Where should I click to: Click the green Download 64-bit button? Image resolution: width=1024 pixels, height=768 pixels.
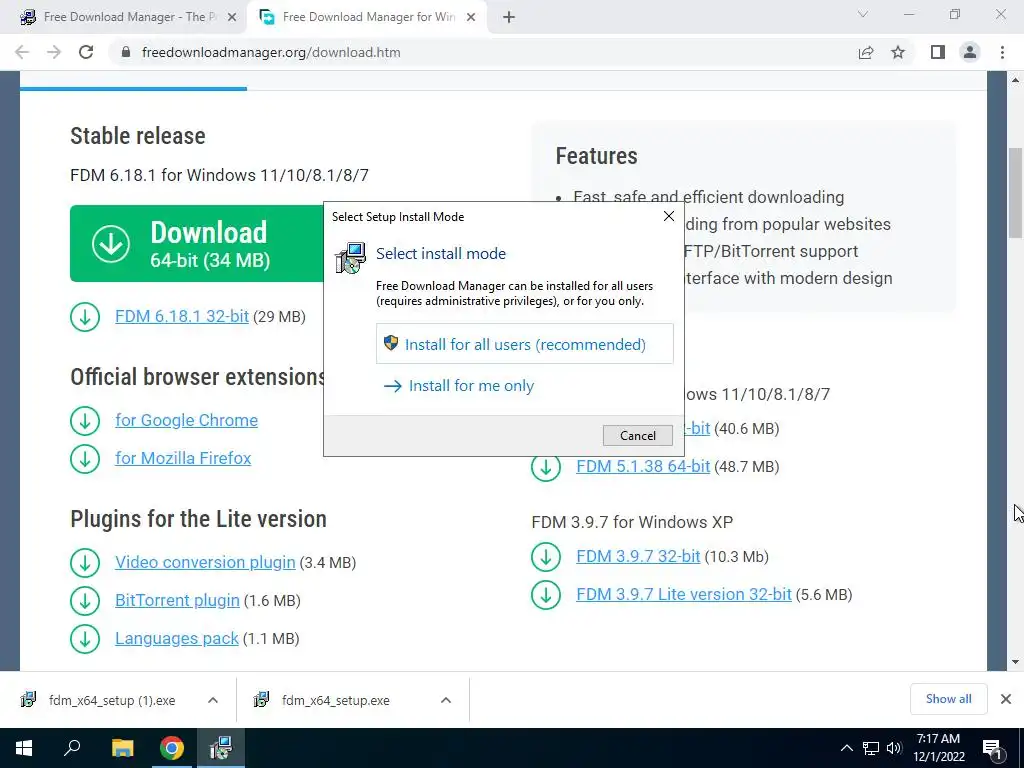coord(197,244)
